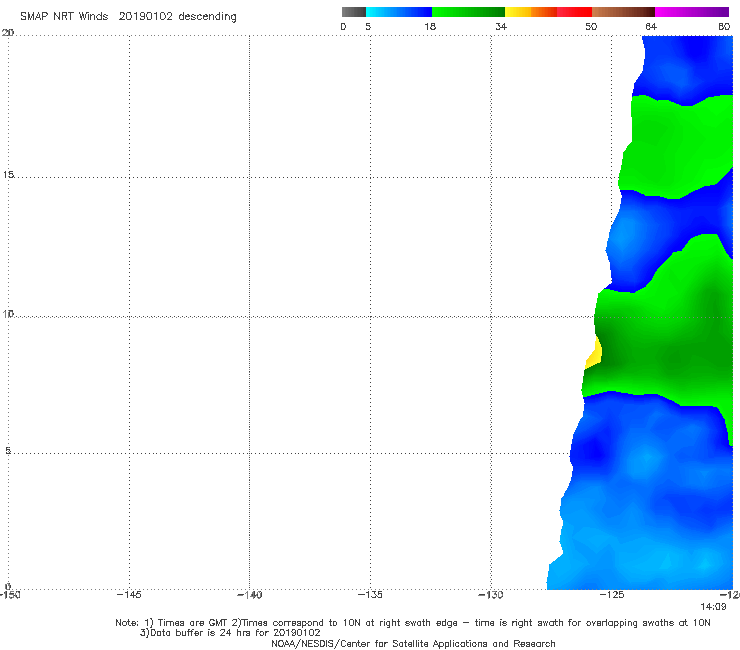Viewport: 740px width, 650px height.
Task: Click the green segment of the color bar
Action: point(468,12)
